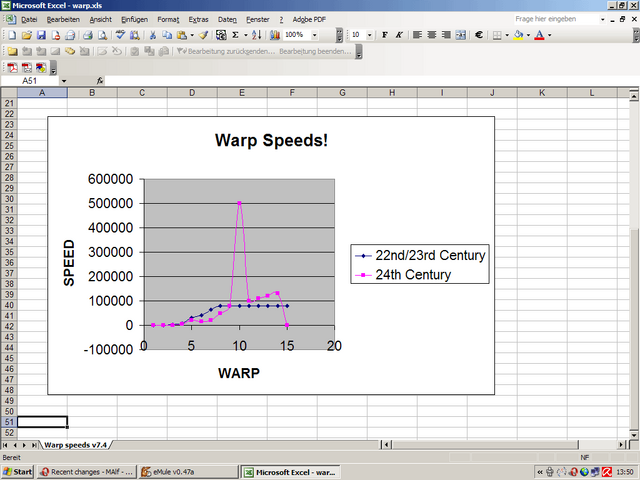This screenshot has width=640, height=480.
Task: Open the Bearbeiten menu
Action: [x=63, y=19]
